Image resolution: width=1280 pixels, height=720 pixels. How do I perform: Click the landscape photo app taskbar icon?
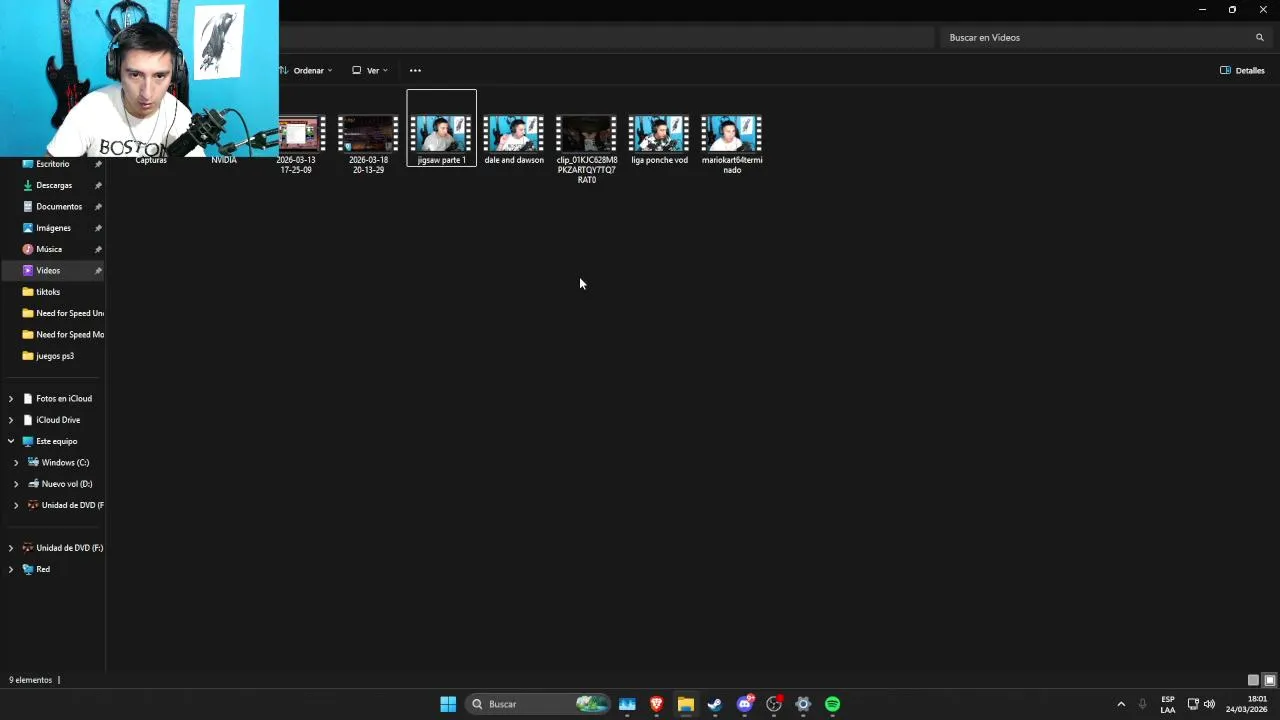(x=627, y=704)
